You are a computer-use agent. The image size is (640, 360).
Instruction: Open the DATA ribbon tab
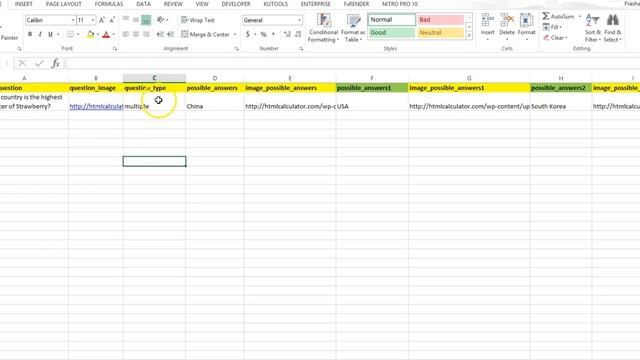click(x=143, y=4)
